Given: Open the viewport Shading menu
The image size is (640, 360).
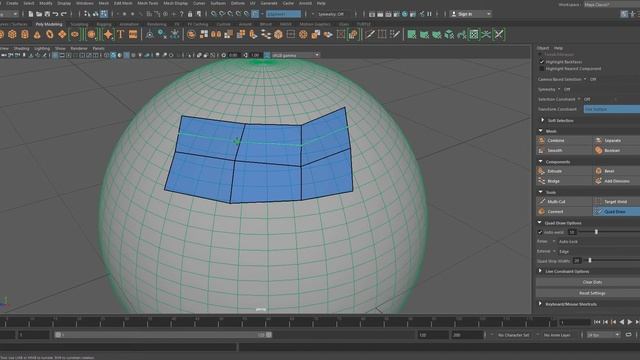Looking at the screenshot, I should 22,48.
